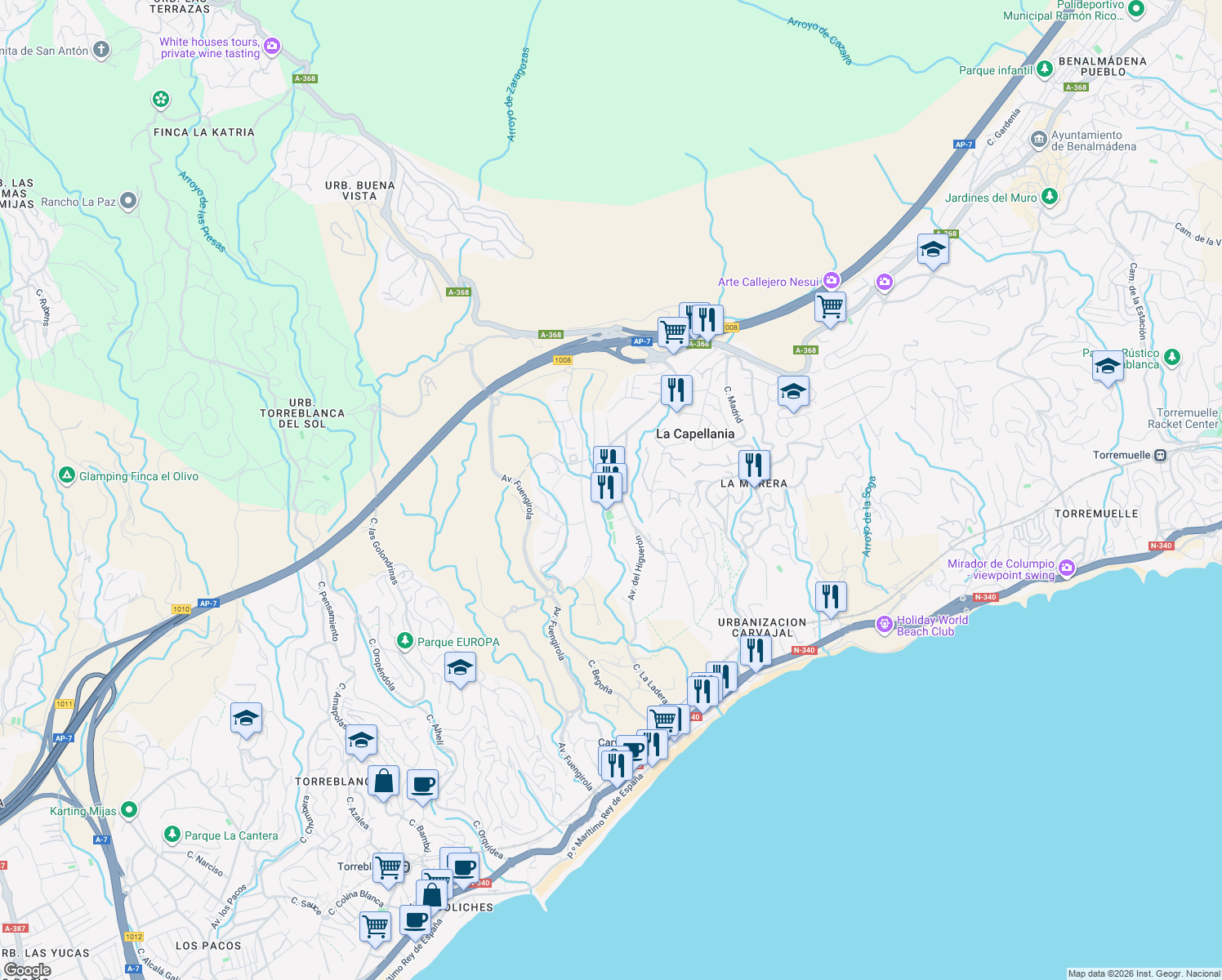Click the Karting Mijas go-kart marker
Image resolution: width=1222 pixels, height=980 pixels.
[x=127, y=811]
